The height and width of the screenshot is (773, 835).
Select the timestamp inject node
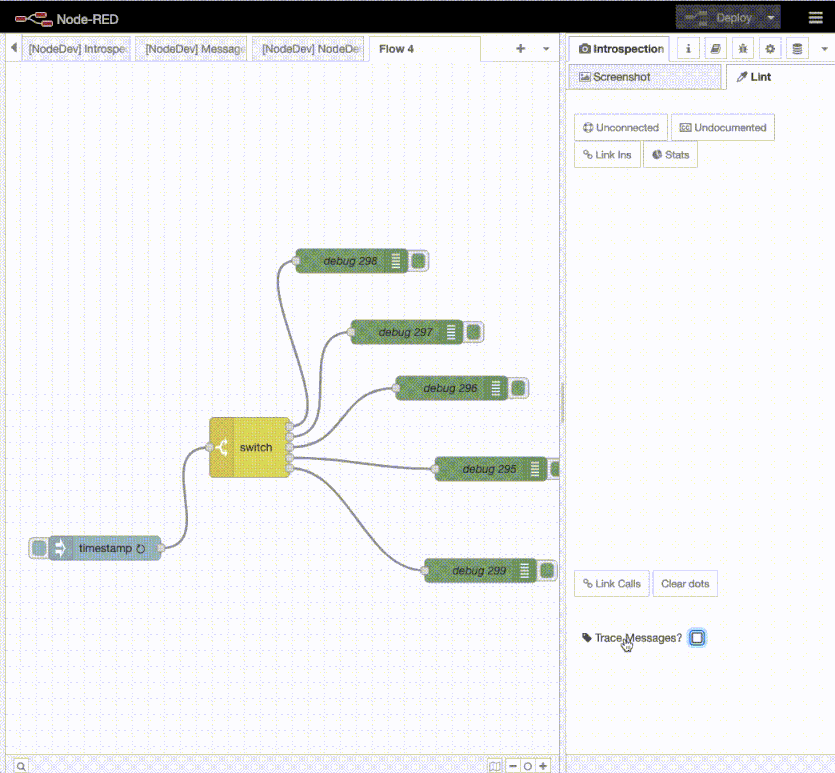click(x=105, y=548)
